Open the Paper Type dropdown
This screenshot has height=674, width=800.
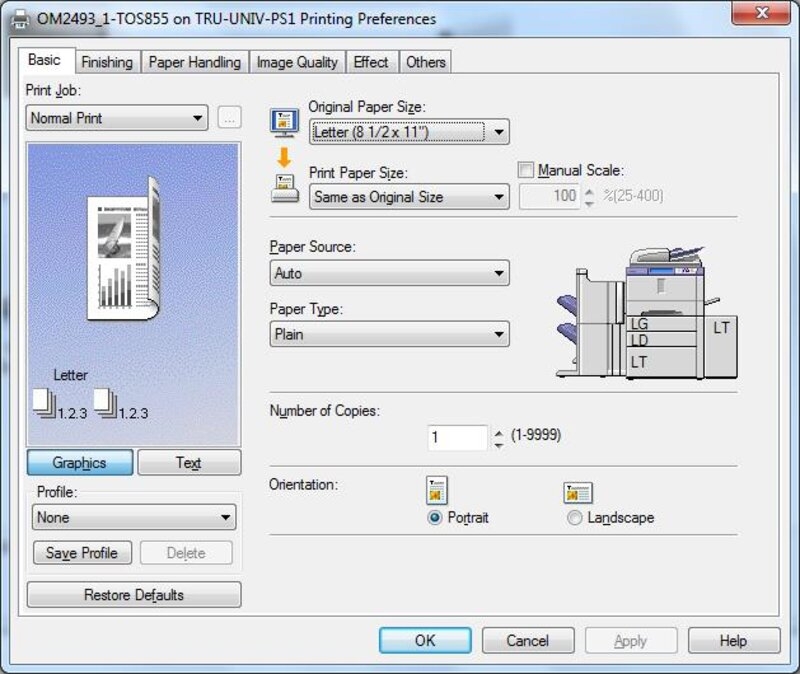389,334
